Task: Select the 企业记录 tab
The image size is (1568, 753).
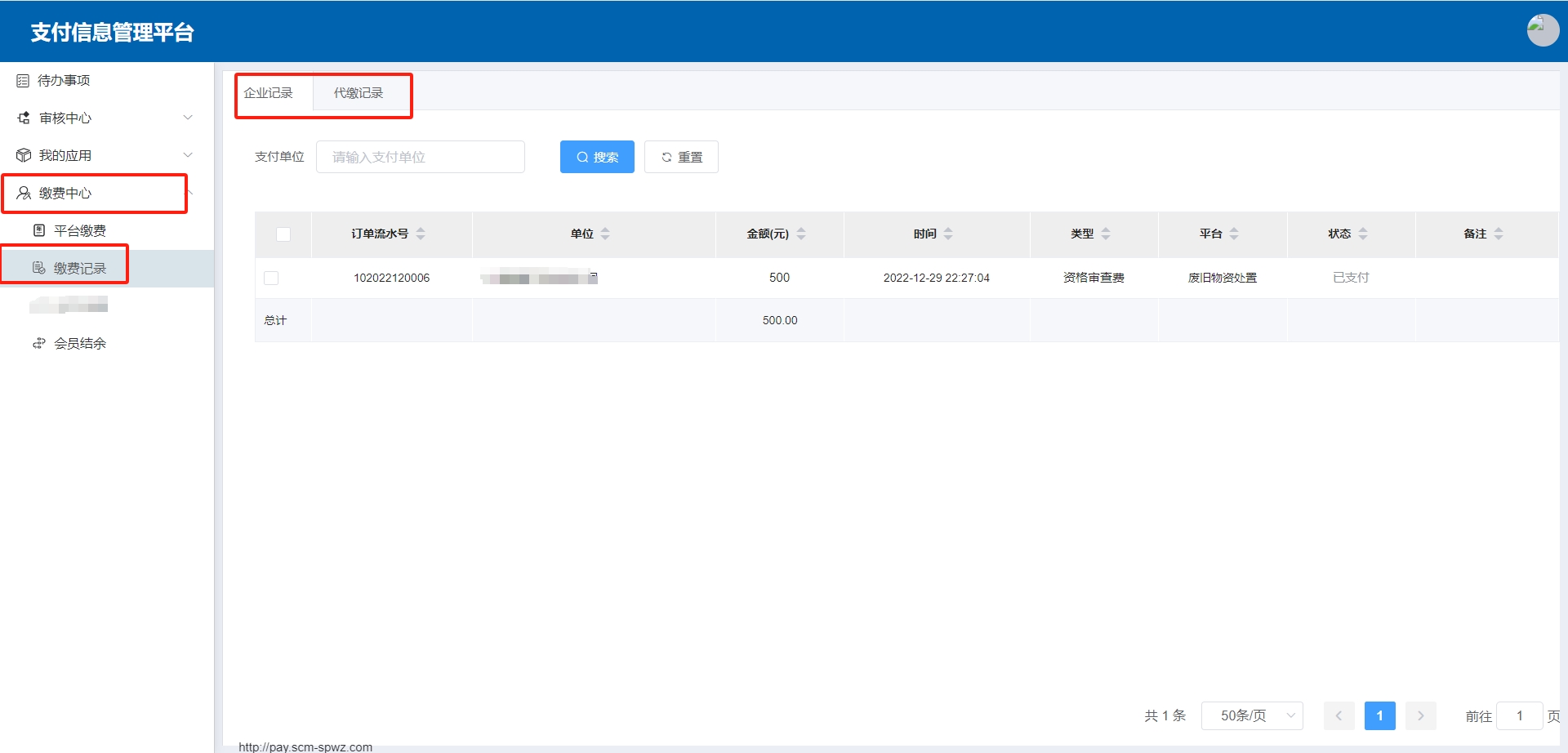Action: pyautogui.click(x=269, y=93)
